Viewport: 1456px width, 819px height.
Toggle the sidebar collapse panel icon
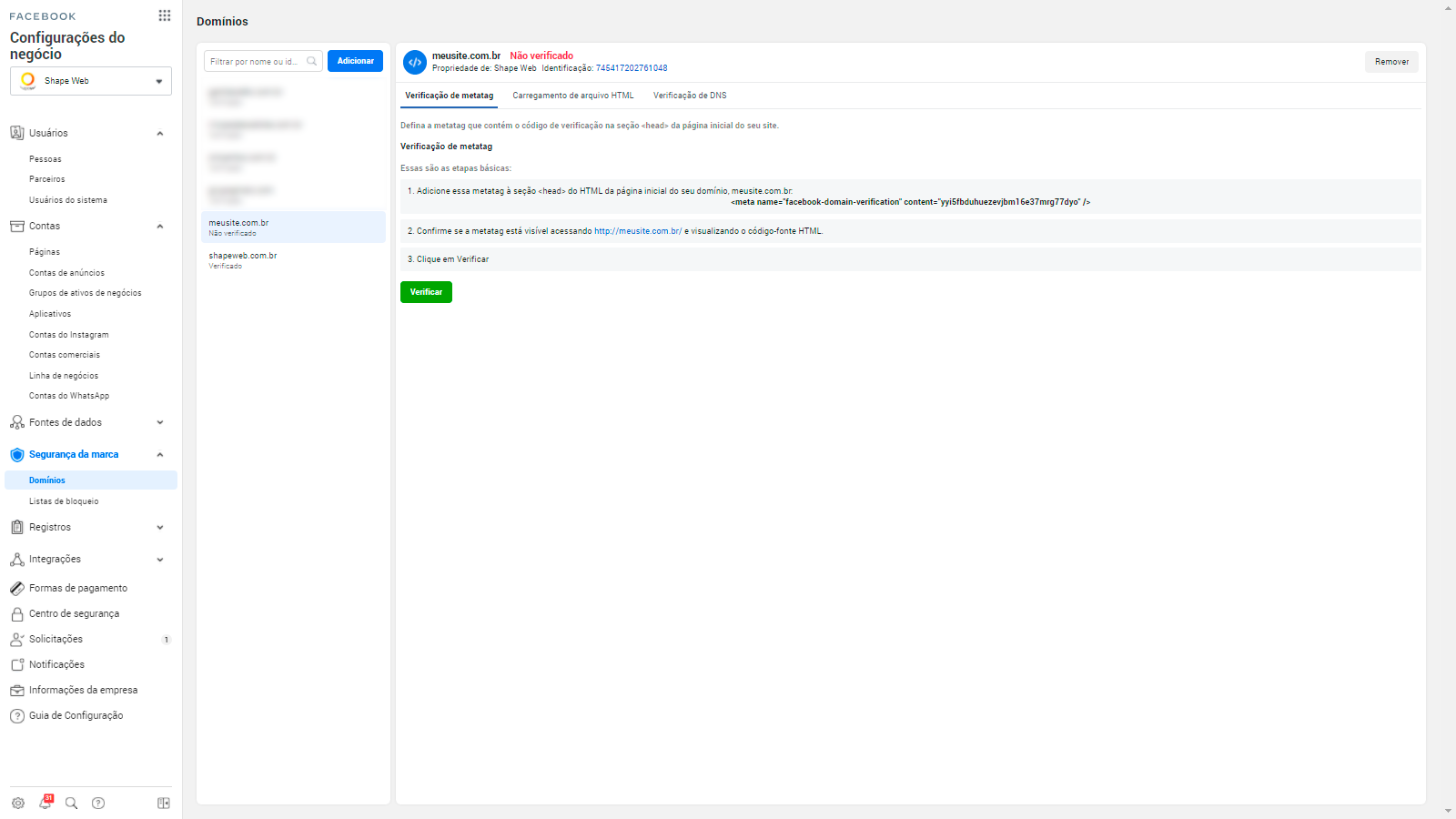pos(164,803)
